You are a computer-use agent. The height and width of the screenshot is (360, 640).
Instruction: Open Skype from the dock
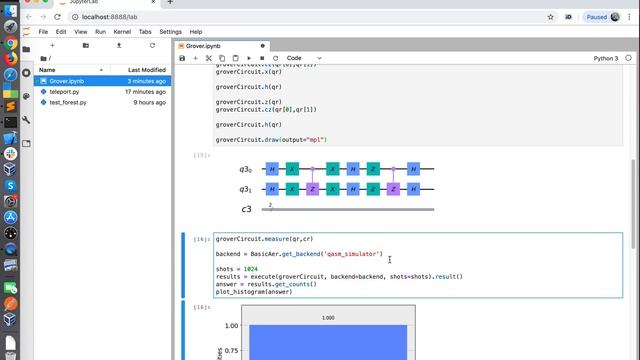11,186
